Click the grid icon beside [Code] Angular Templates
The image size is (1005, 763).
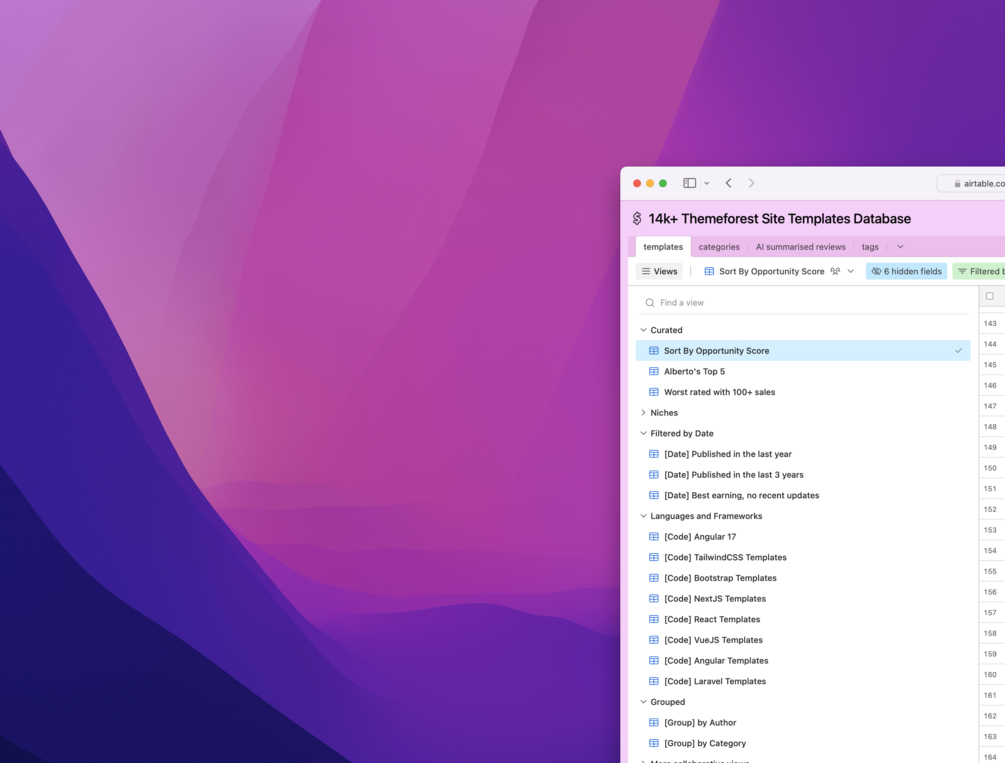pos(654,660)
